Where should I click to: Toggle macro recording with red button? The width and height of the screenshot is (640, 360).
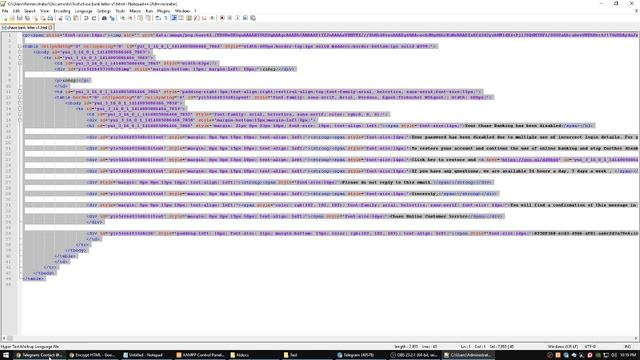pyautogui.click(x=222, y=18)
